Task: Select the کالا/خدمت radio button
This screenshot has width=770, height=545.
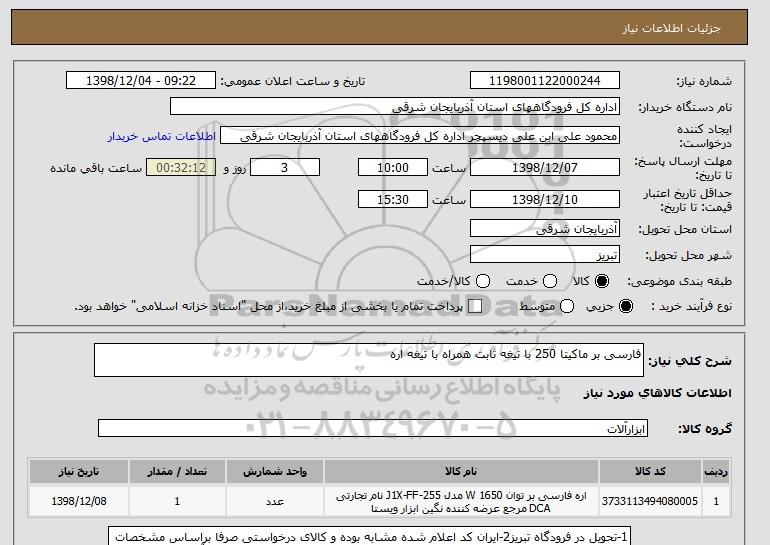Action: click(483, 281)
